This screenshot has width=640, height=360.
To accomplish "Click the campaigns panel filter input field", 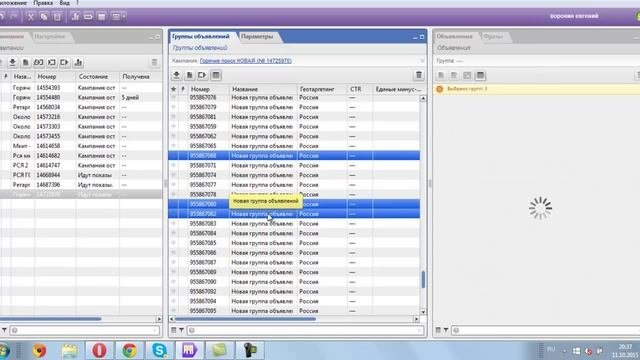I will click(84, 330).
